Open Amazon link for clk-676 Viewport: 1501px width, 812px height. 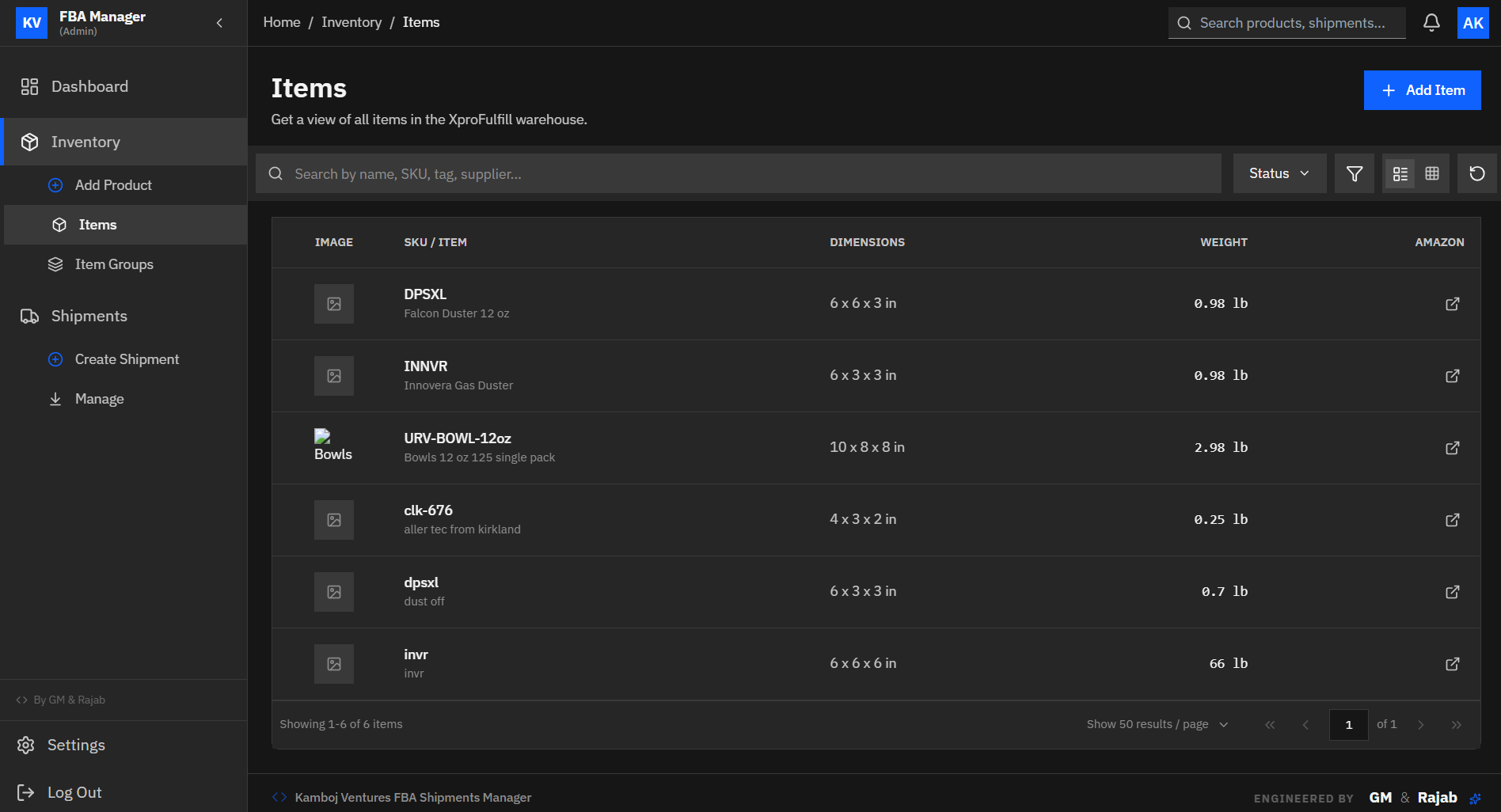1453,520
